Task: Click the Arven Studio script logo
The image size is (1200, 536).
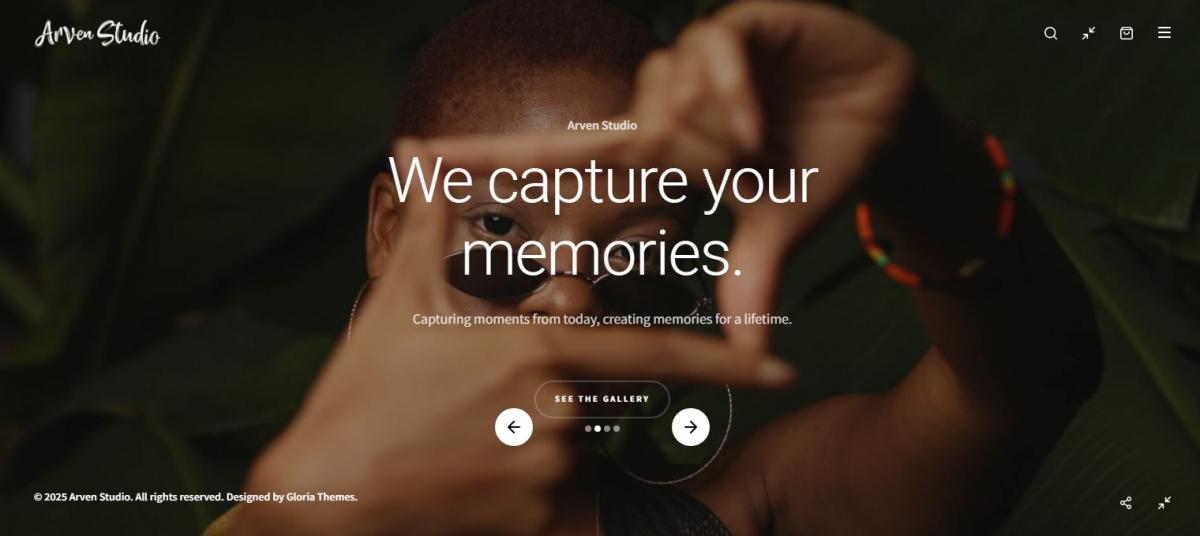Action: click(x=97, y=34)
